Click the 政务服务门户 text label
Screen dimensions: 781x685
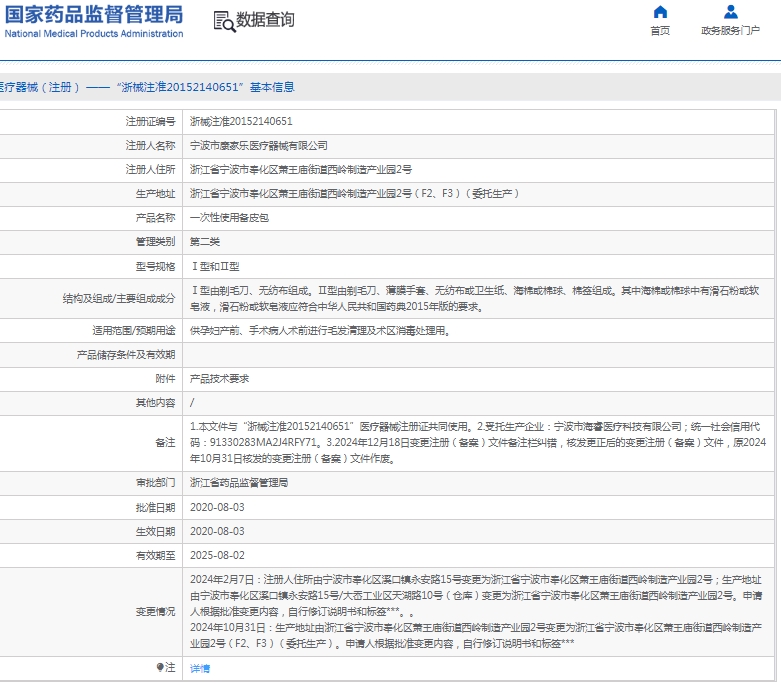click(731, 31)
